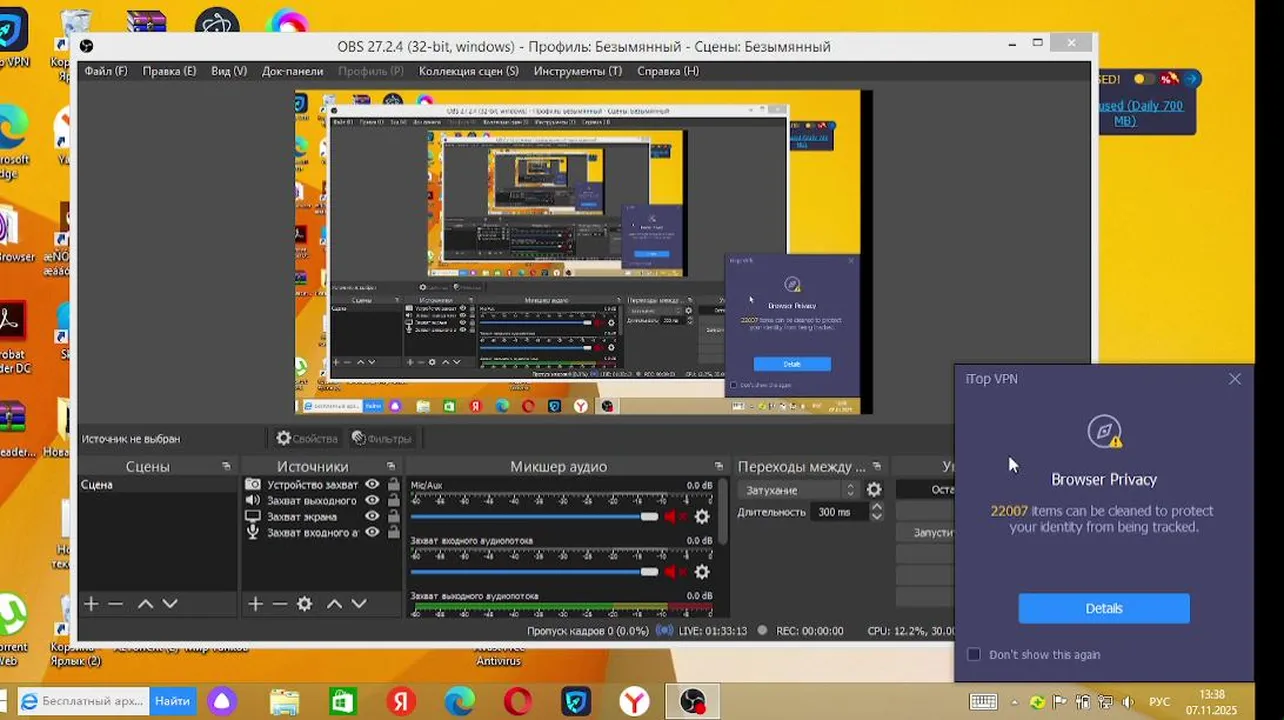Undock the Микшер аудио panel
This screenshot has height=720, width=1284.
point(718,467)
